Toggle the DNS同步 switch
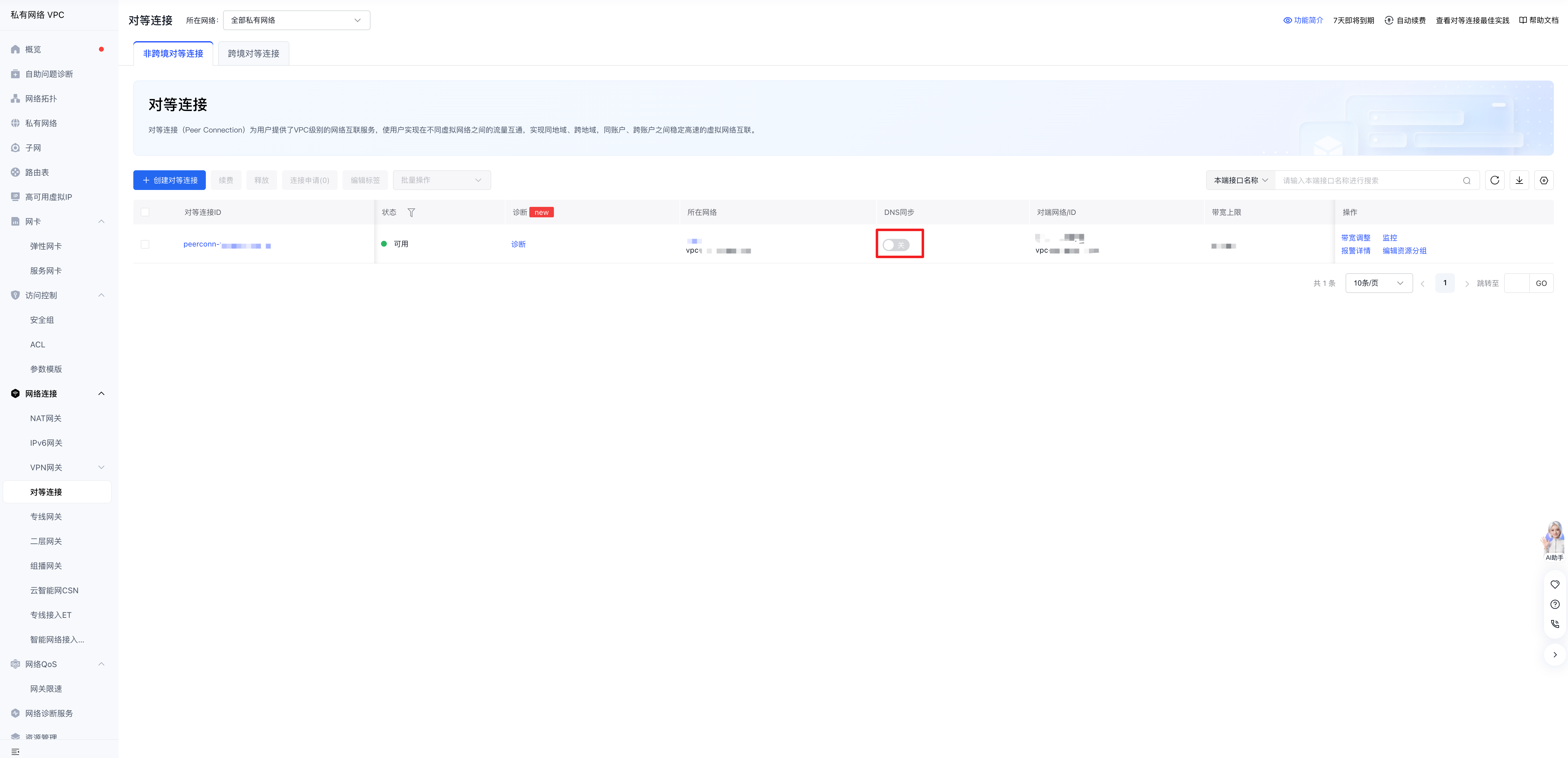 [x=896, y=245]
